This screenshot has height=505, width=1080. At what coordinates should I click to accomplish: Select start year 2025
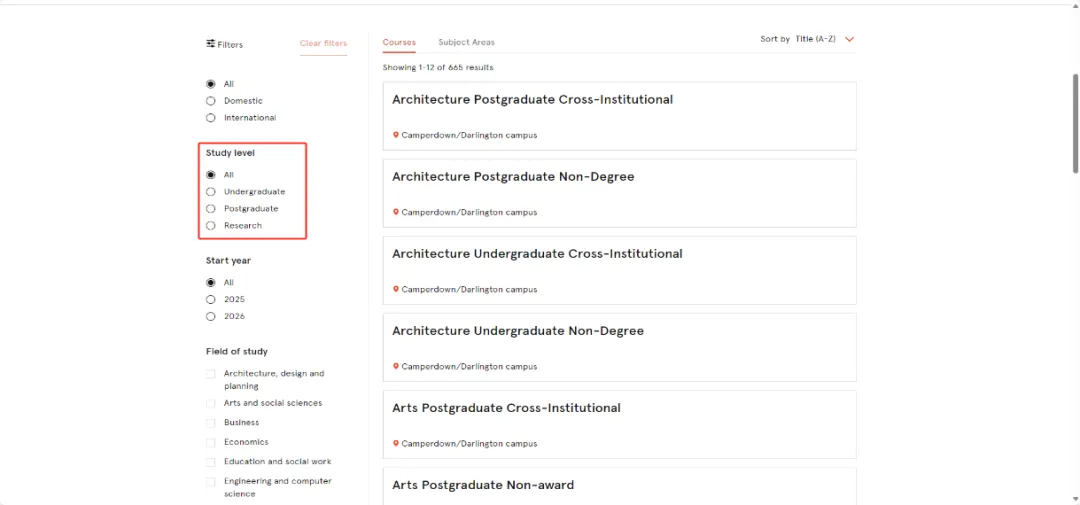tap(211, 300)
